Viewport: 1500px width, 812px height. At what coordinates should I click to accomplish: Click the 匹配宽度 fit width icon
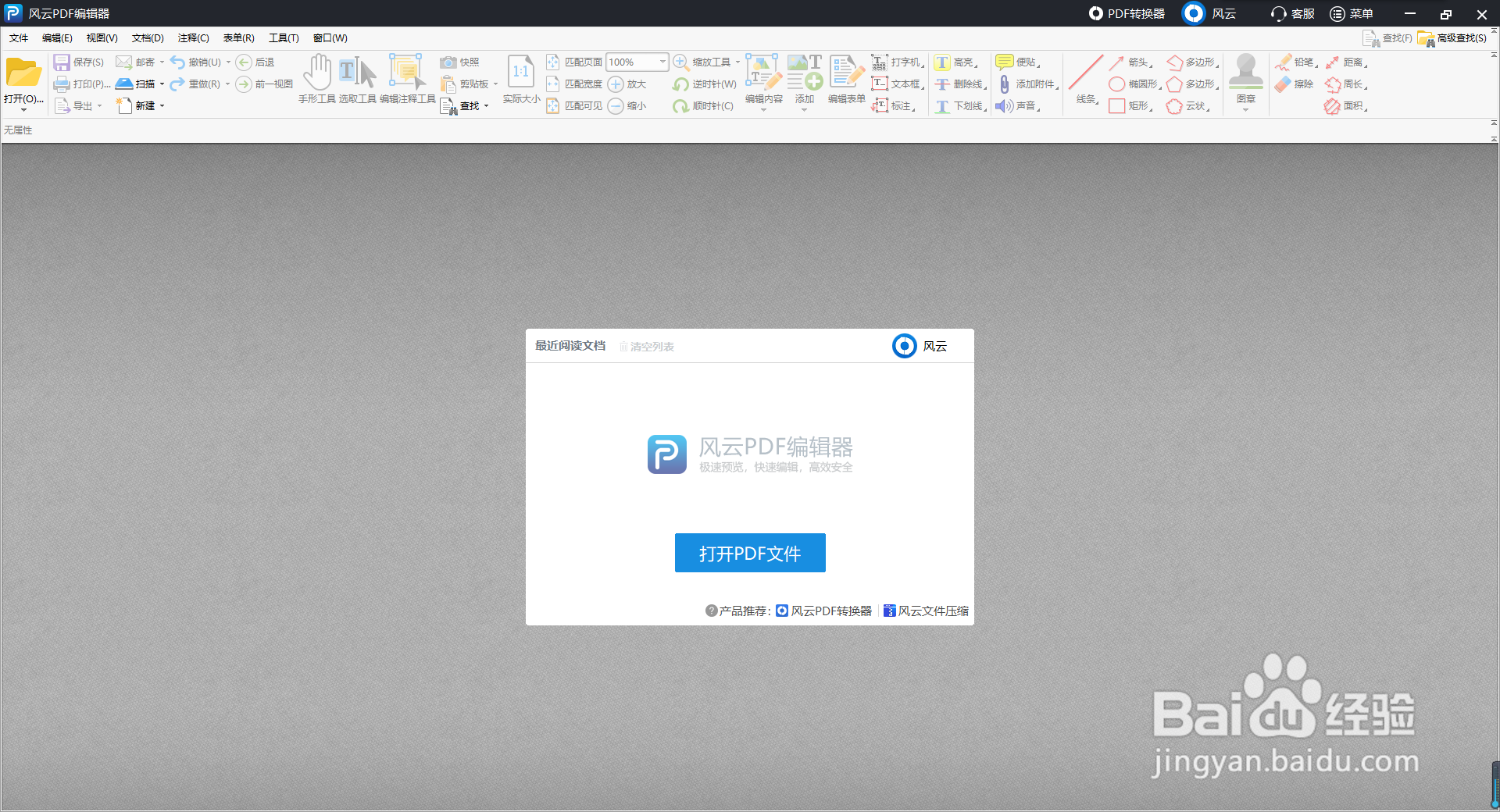553,84
